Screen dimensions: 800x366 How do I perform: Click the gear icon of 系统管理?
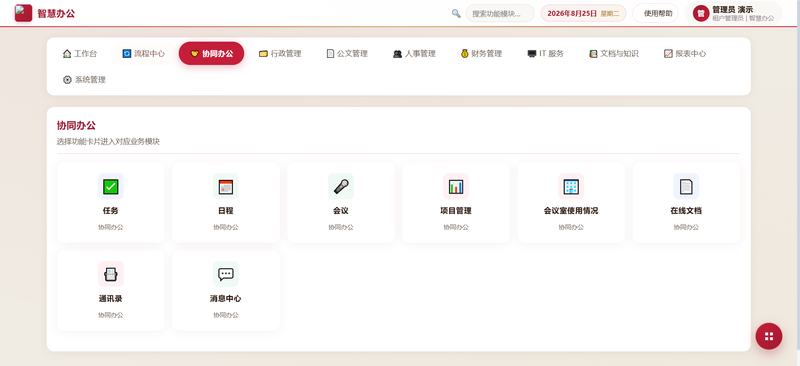pos(67,80)
